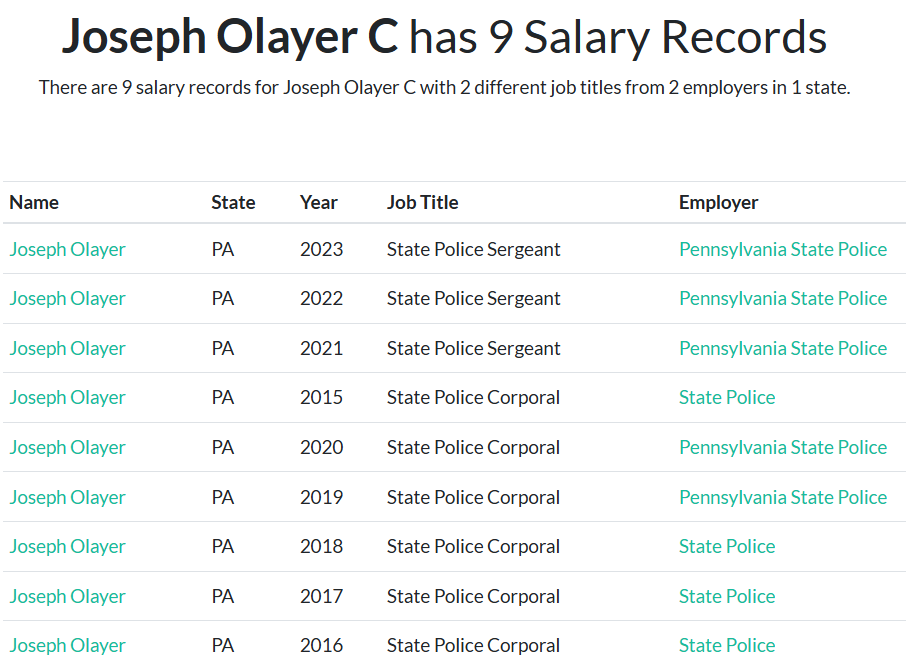This screenshot has height=667, width=906.
Task: Open Joseph Olayer name link for 2022
Action: (68, 298)
